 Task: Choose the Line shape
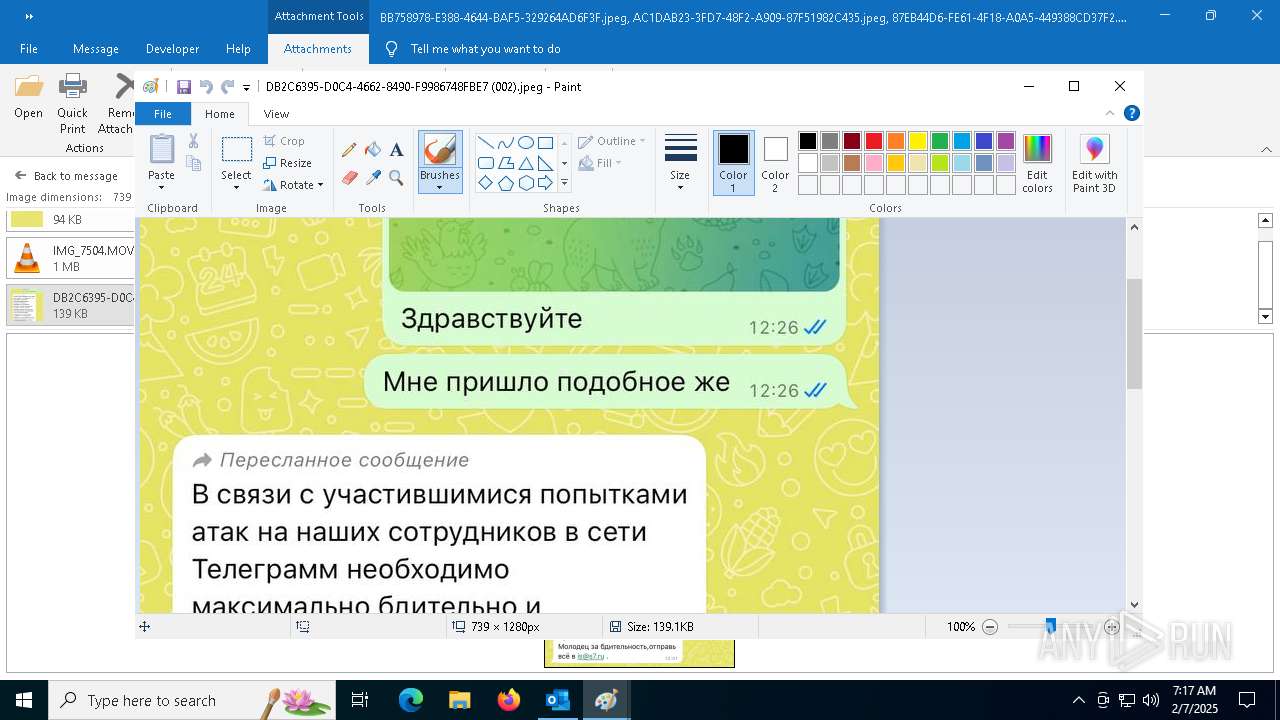pos(485,143)
